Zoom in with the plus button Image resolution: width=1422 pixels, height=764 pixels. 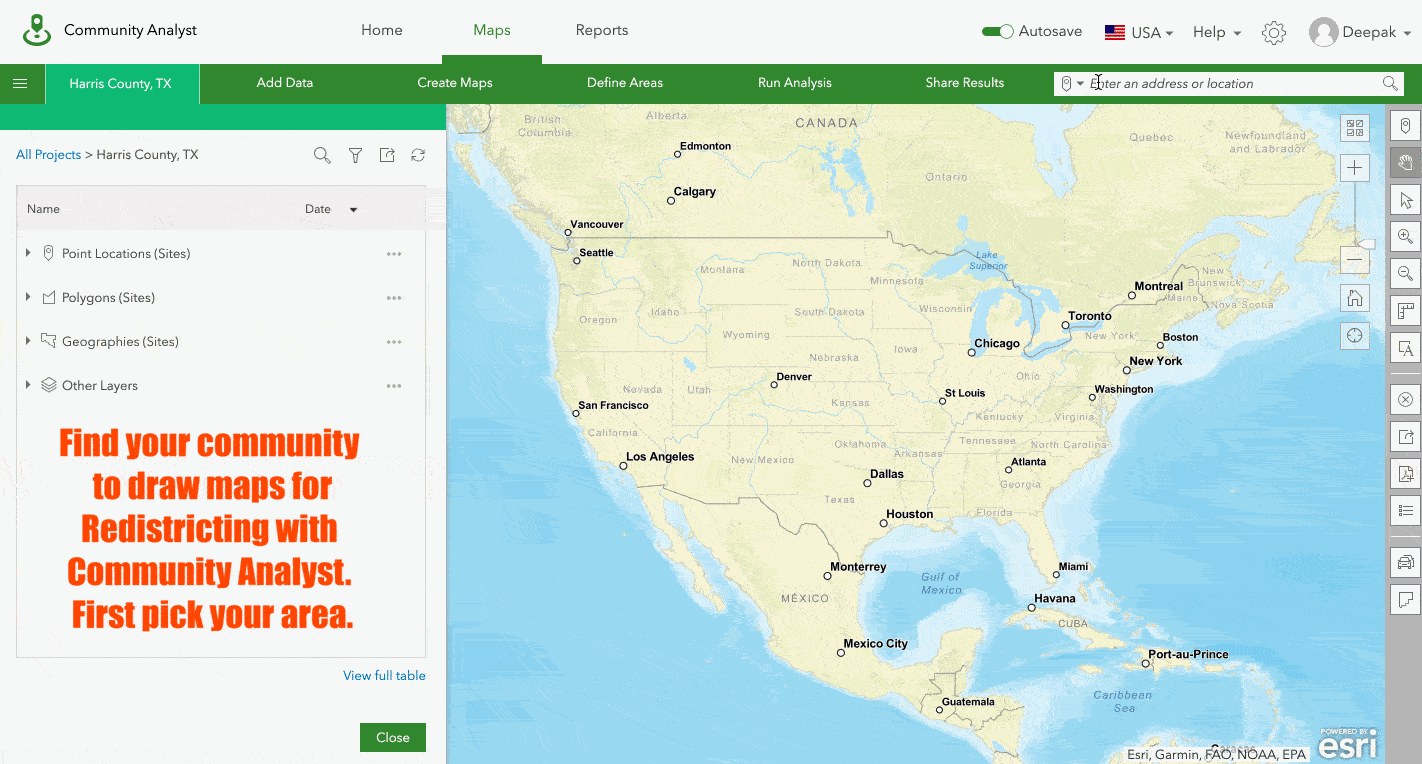point(1355,168)
